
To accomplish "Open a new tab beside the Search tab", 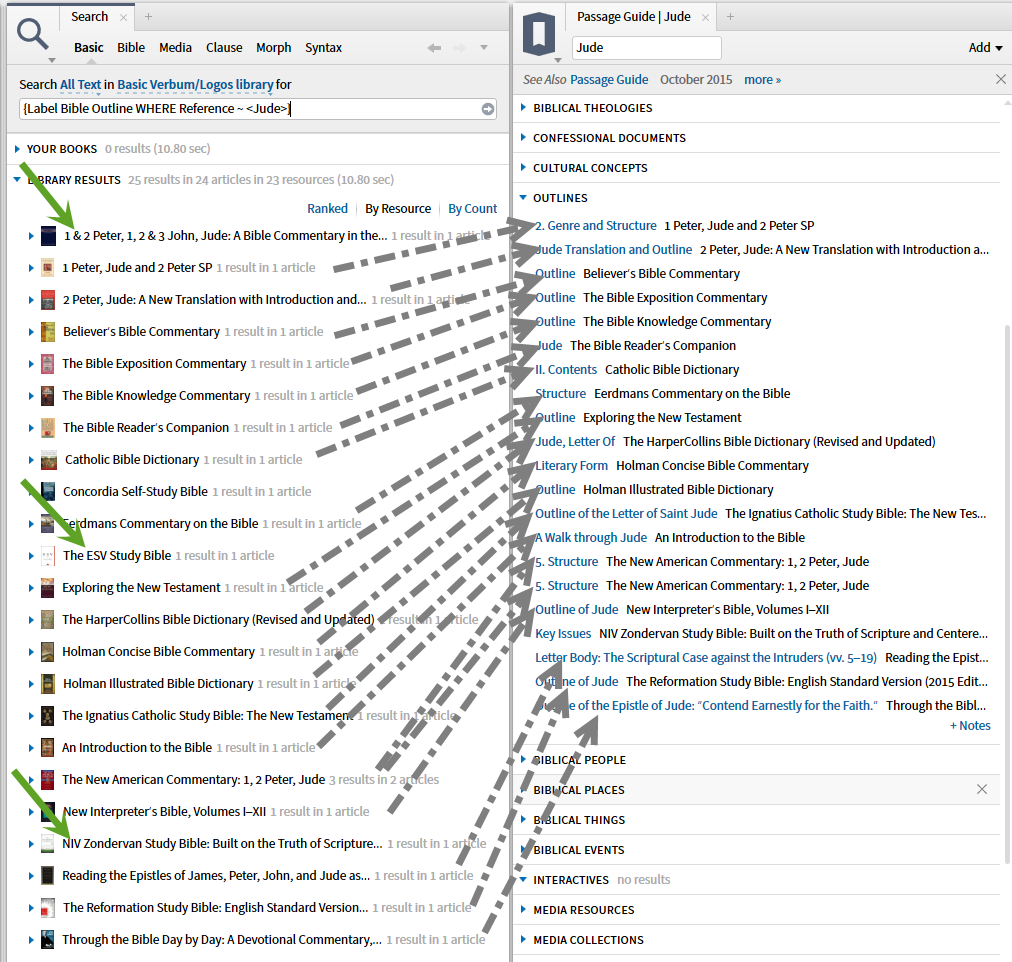I will (148, 16).
